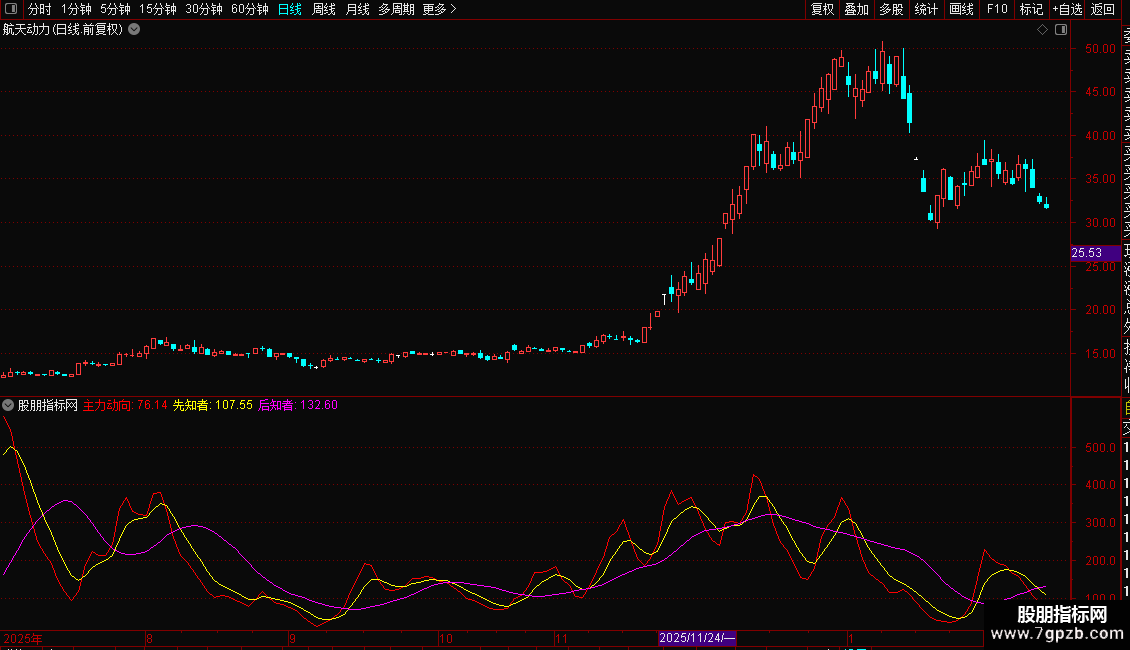Click month 10 on the time axis

point(445,638)
